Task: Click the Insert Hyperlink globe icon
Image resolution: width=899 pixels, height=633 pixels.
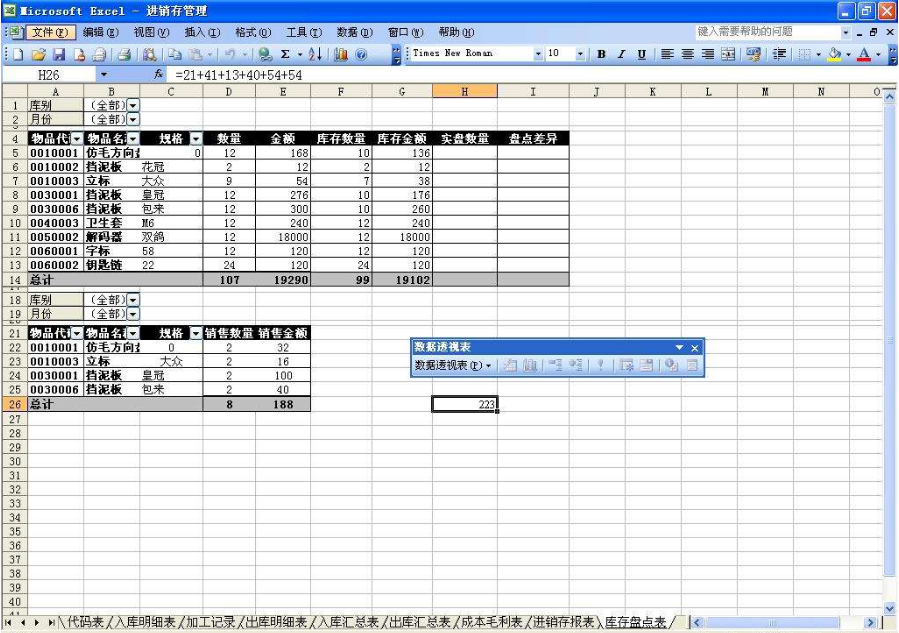Action: coord(265,54)
